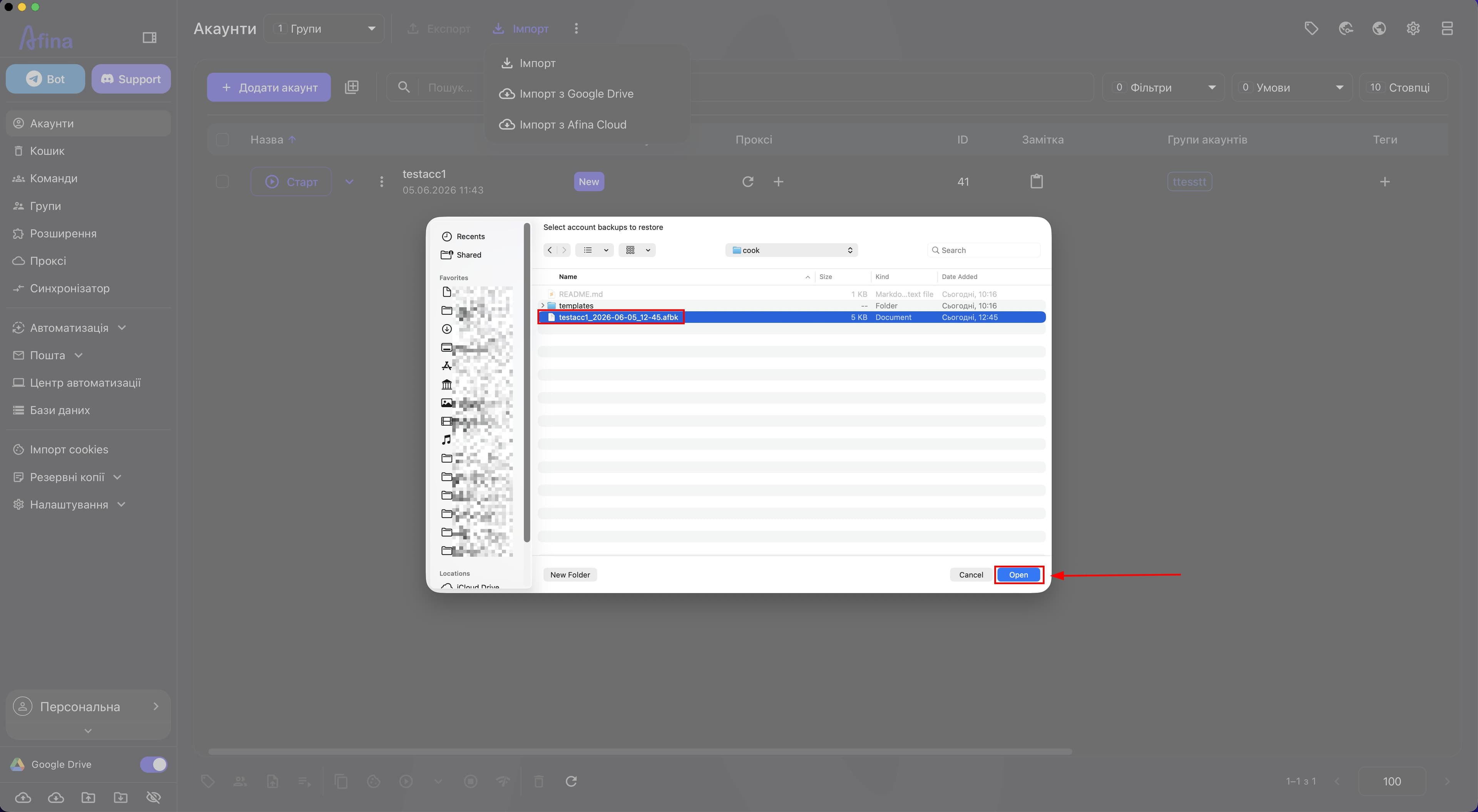This screenshot has width=1478, height=812.
Task: Expand the templates folder disclosure triangle
Action: (x=543, y=305)
